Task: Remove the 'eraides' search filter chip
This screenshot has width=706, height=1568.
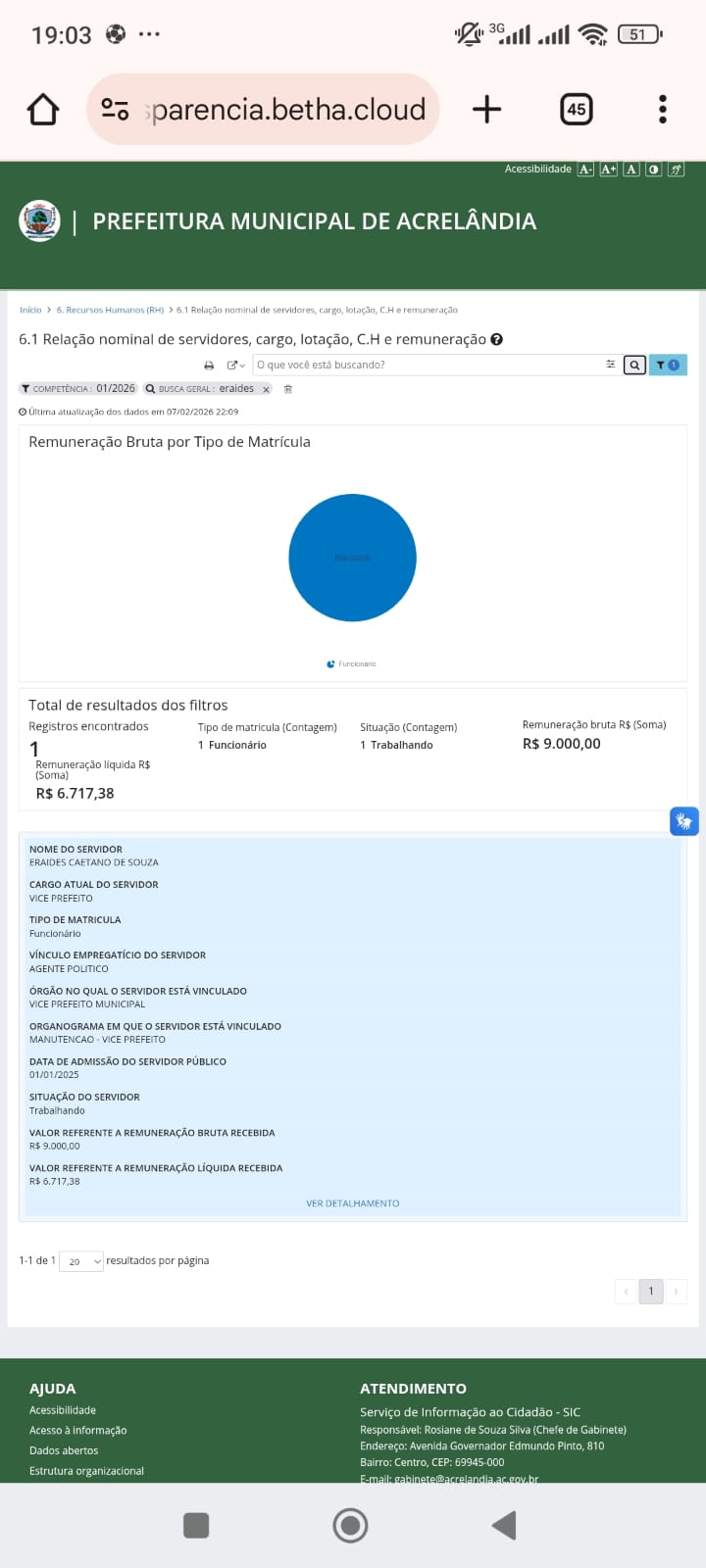Action: pyautogui.click(x=266, y=390)
